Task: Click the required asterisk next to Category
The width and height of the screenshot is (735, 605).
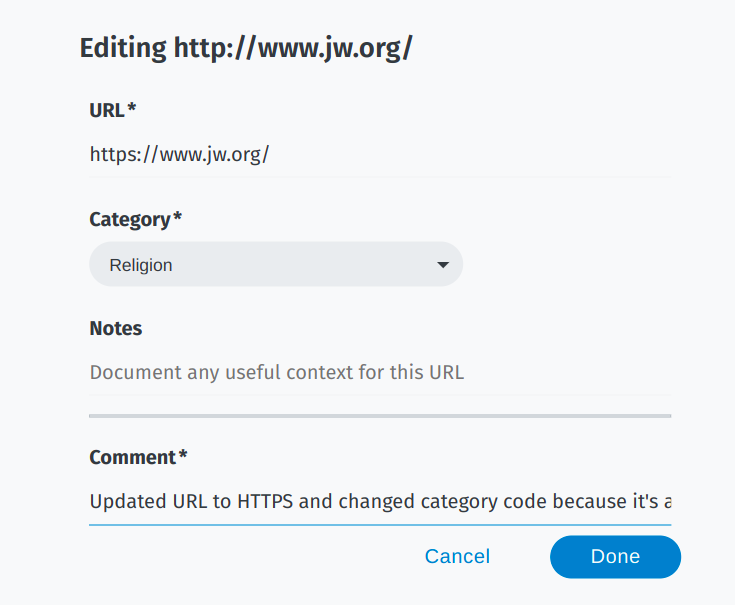Action: [x=178, y=218]
